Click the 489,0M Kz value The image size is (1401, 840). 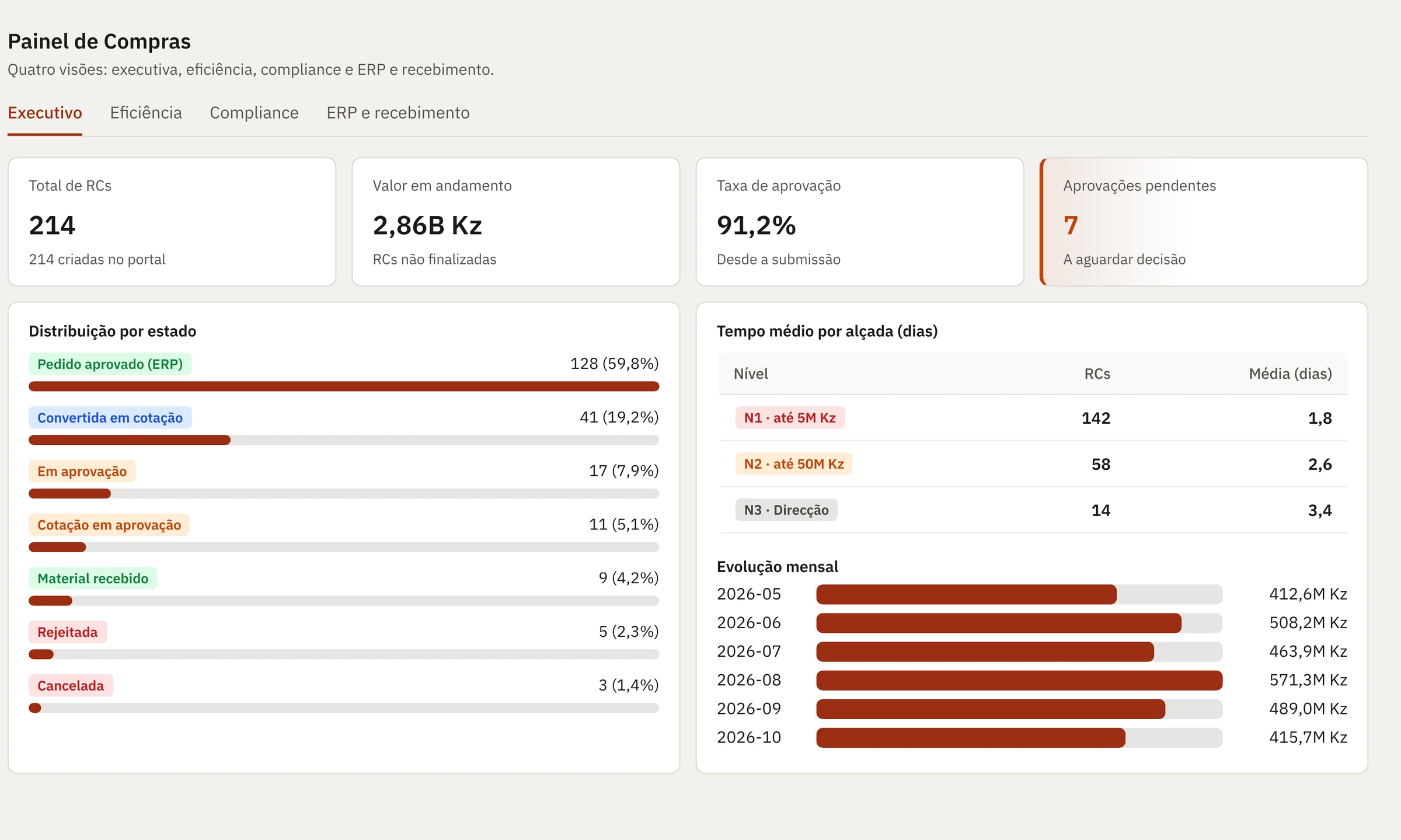pos(1308,709)
